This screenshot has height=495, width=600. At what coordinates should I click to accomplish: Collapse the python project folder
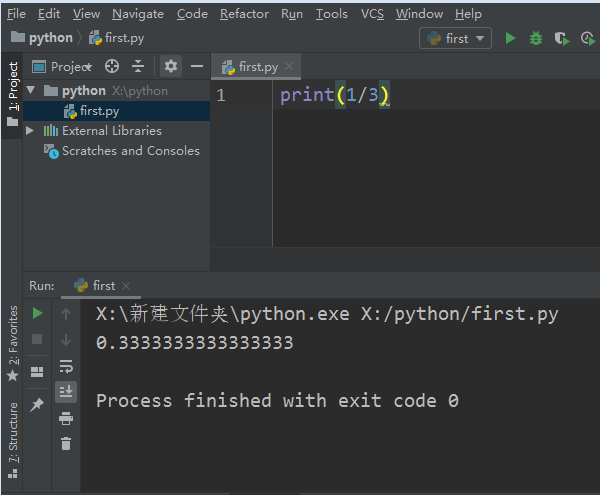click(30, 91)
